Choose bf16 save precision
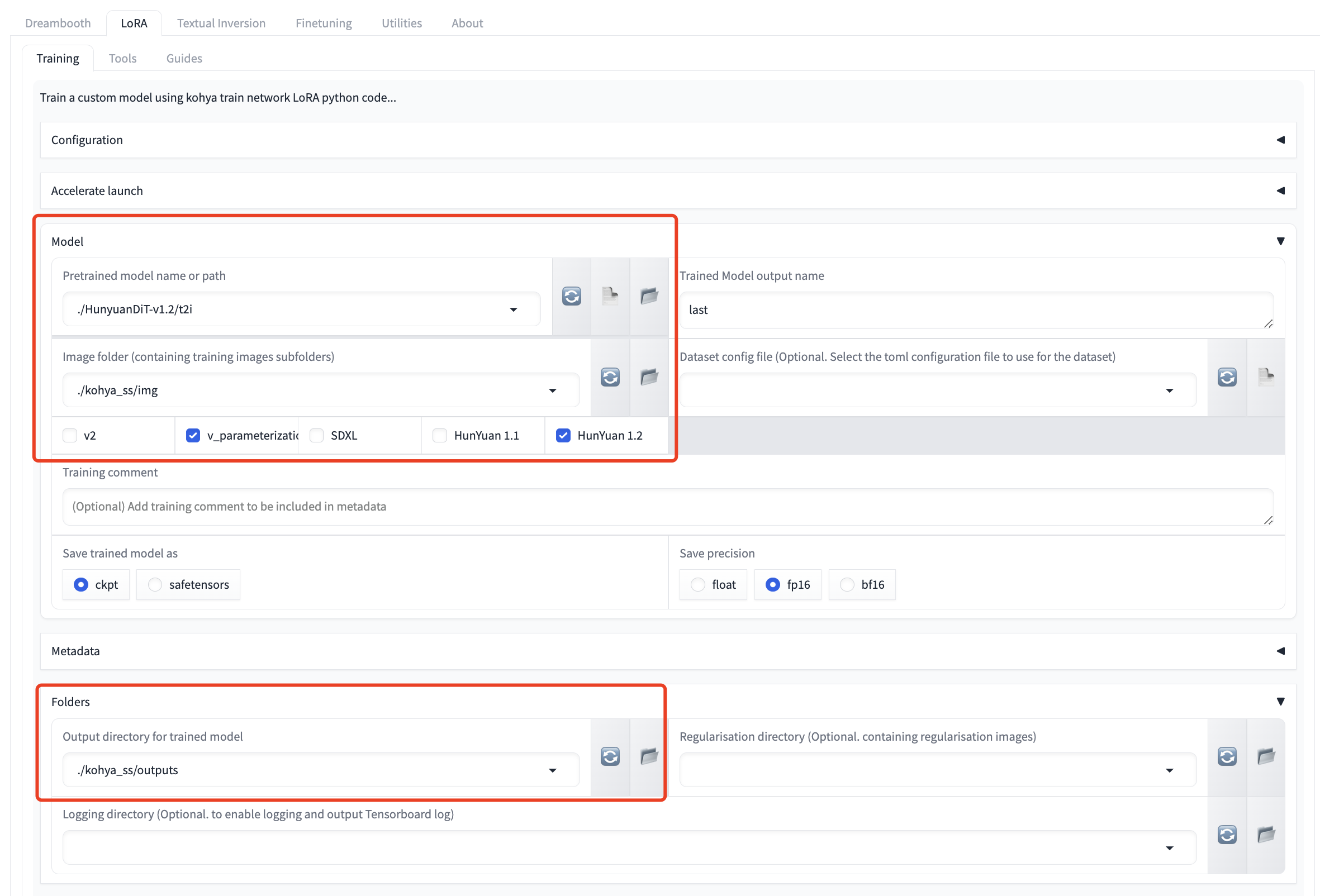Viewport: 1320px width, 896px height. point(847,585)
